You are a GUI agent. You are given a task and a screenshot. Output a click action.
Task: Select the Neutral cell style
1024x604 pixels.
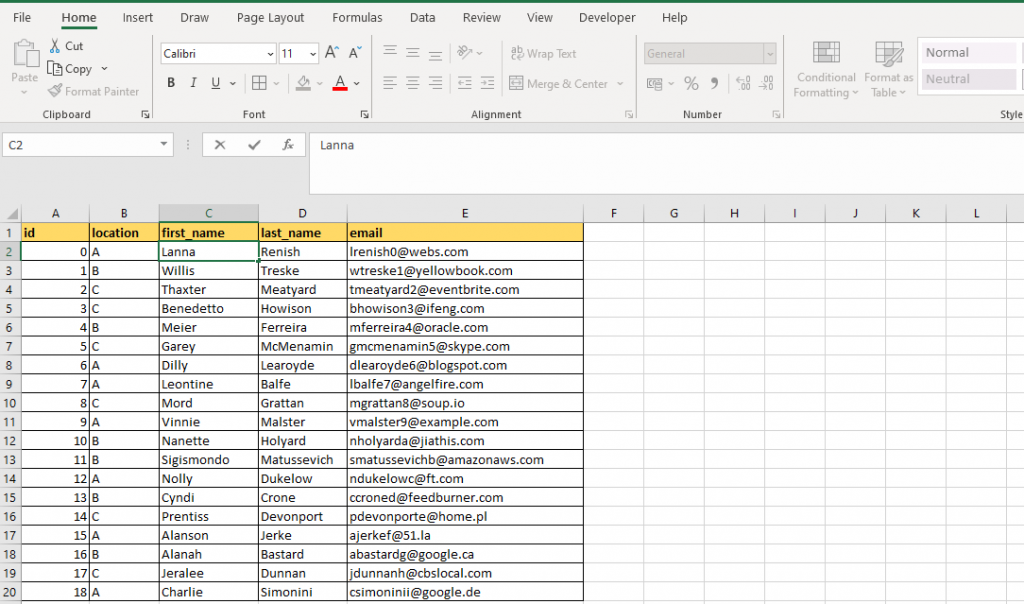(966, 79)
